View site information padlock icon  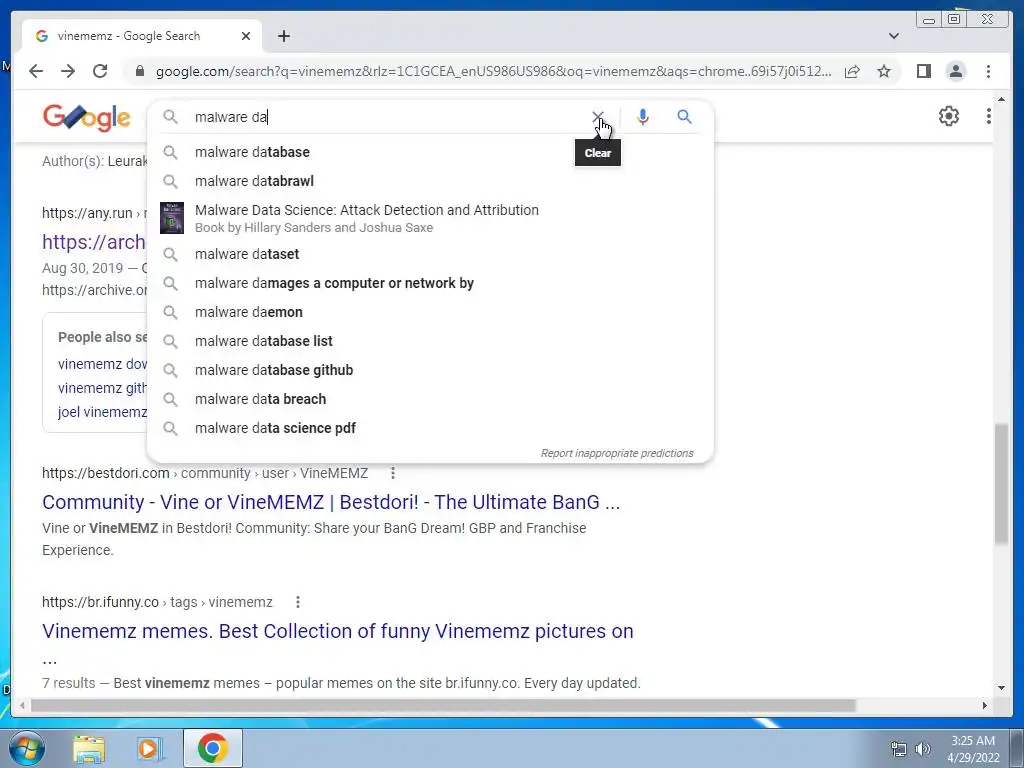[139, 71]
